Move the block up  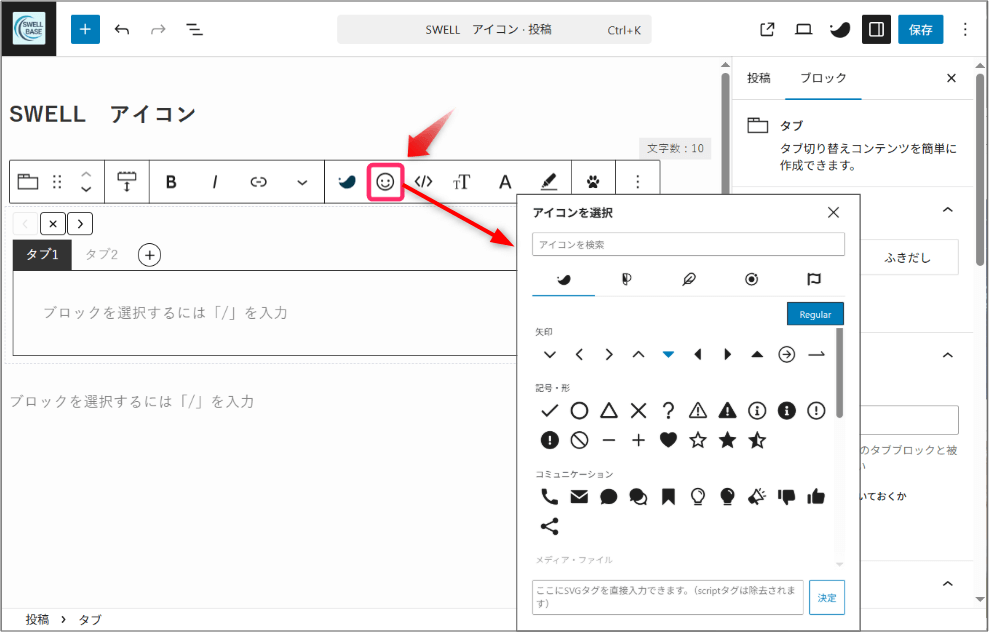(86, 175)
